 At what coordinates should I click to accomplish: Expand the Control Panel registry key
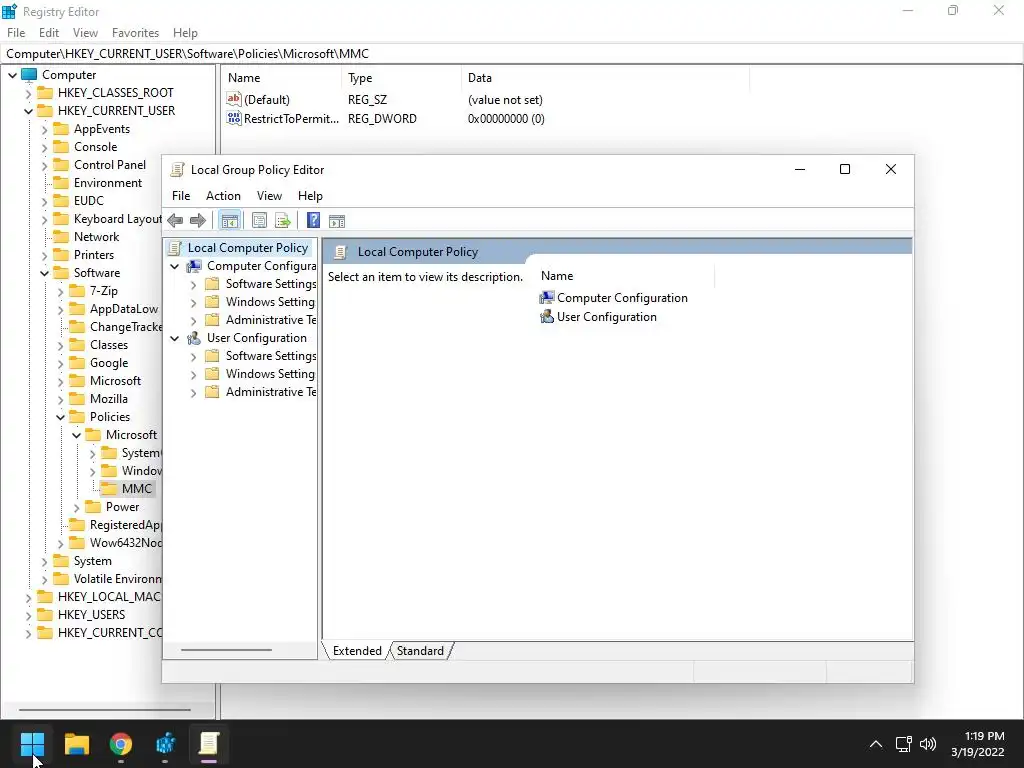point(44,165)
